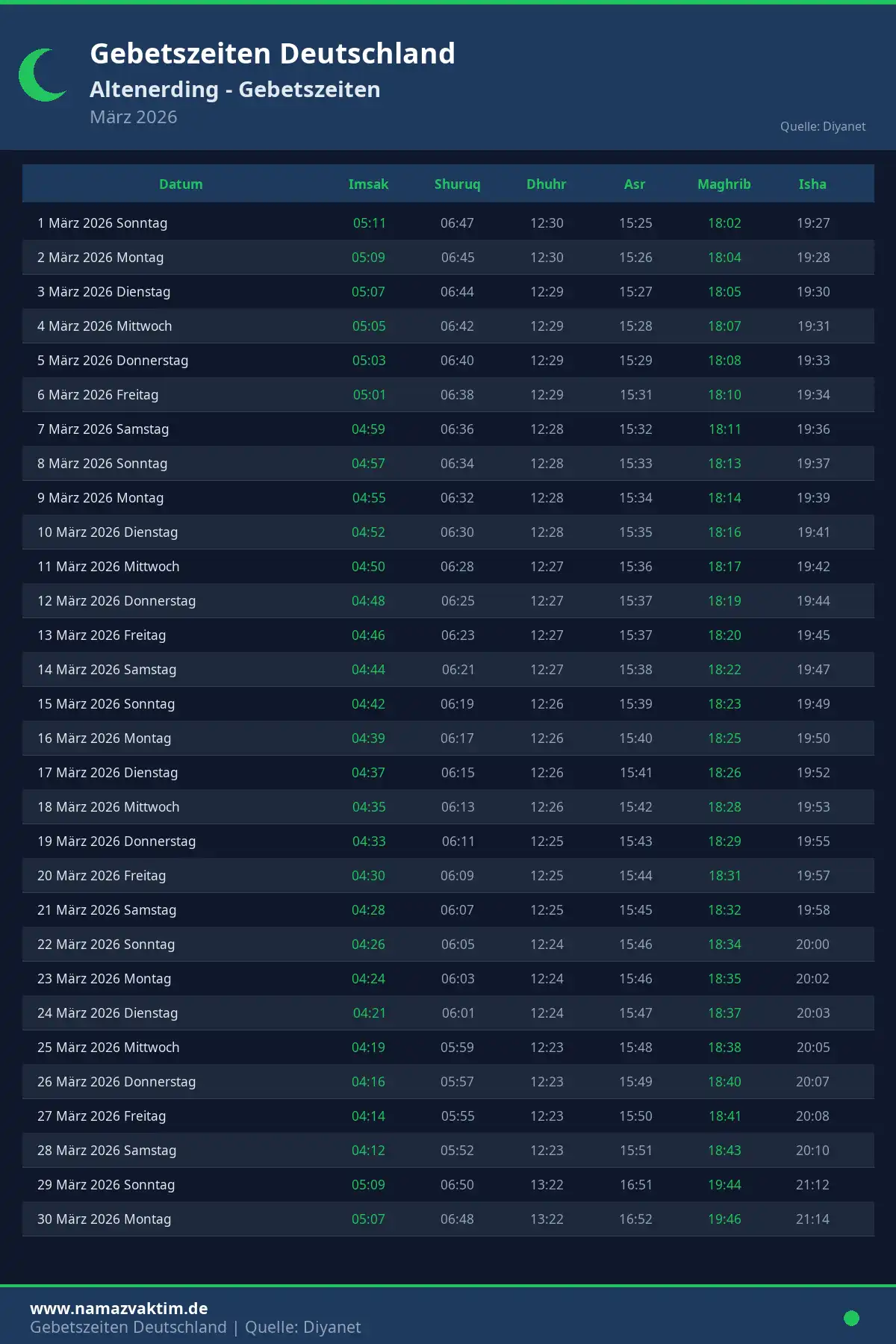Image resolution: width=896 pixels, height=1344 pixels.
Task: Click the Quelle: Diyanet text in the header
Action: click(x=823, y=127)
